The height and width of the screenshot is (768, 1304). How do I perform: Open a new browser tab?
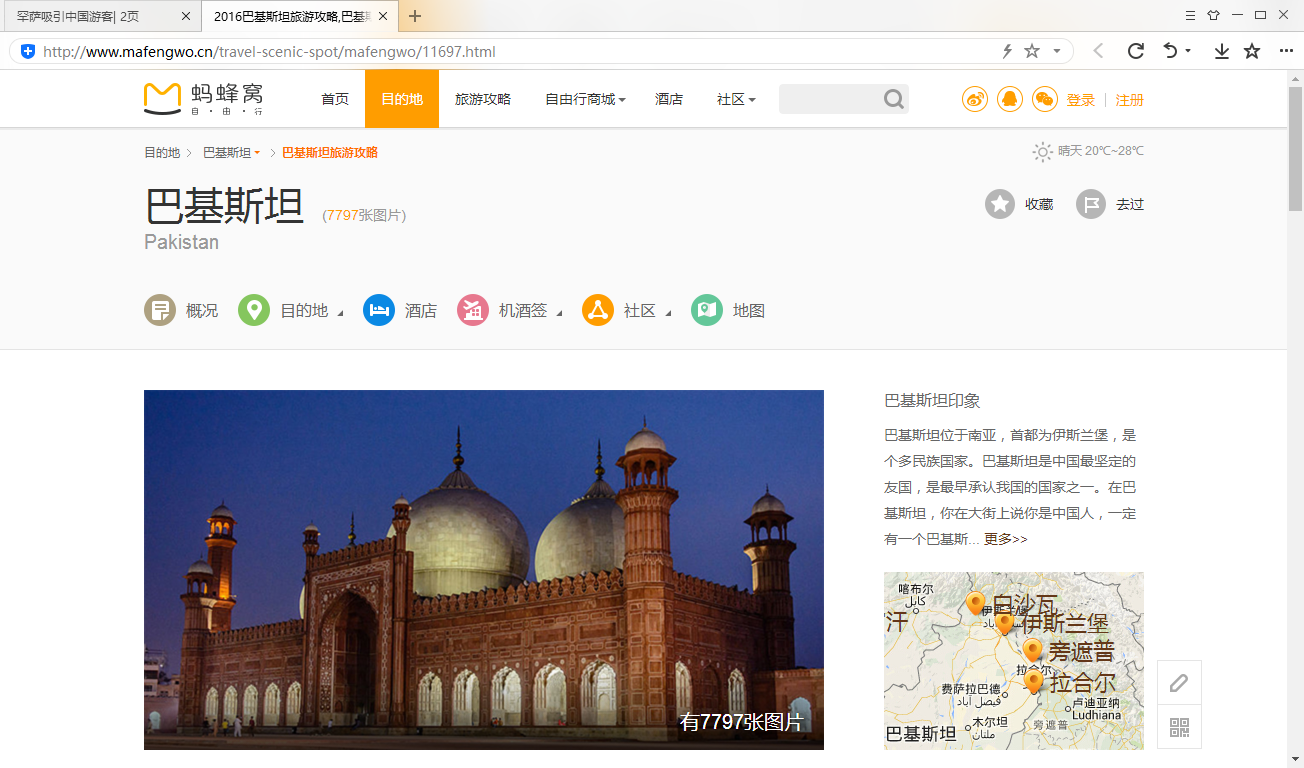click(415, 16)
